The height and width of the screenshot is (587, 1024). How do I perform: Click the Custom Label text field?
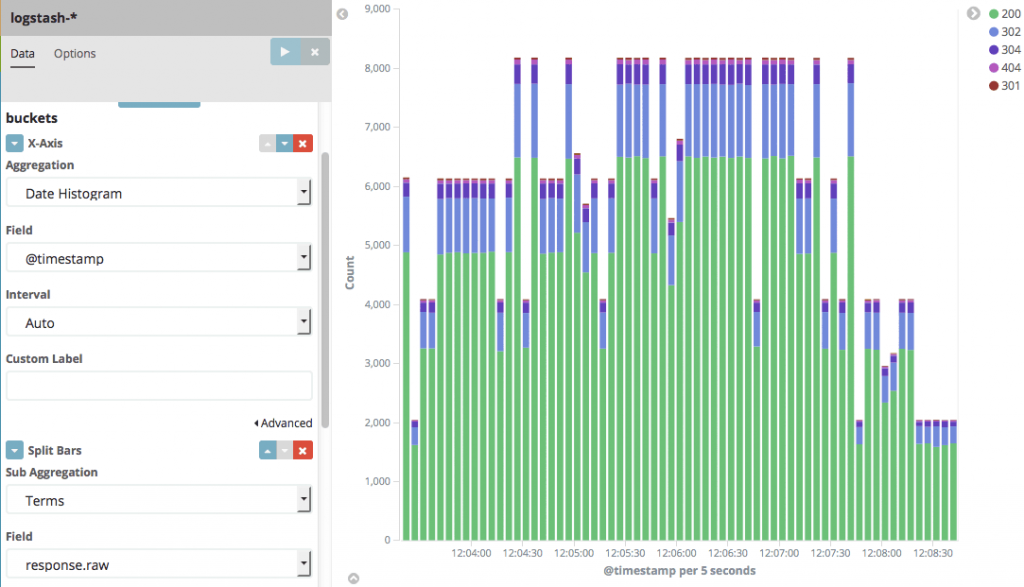click(x=160, y=386)
